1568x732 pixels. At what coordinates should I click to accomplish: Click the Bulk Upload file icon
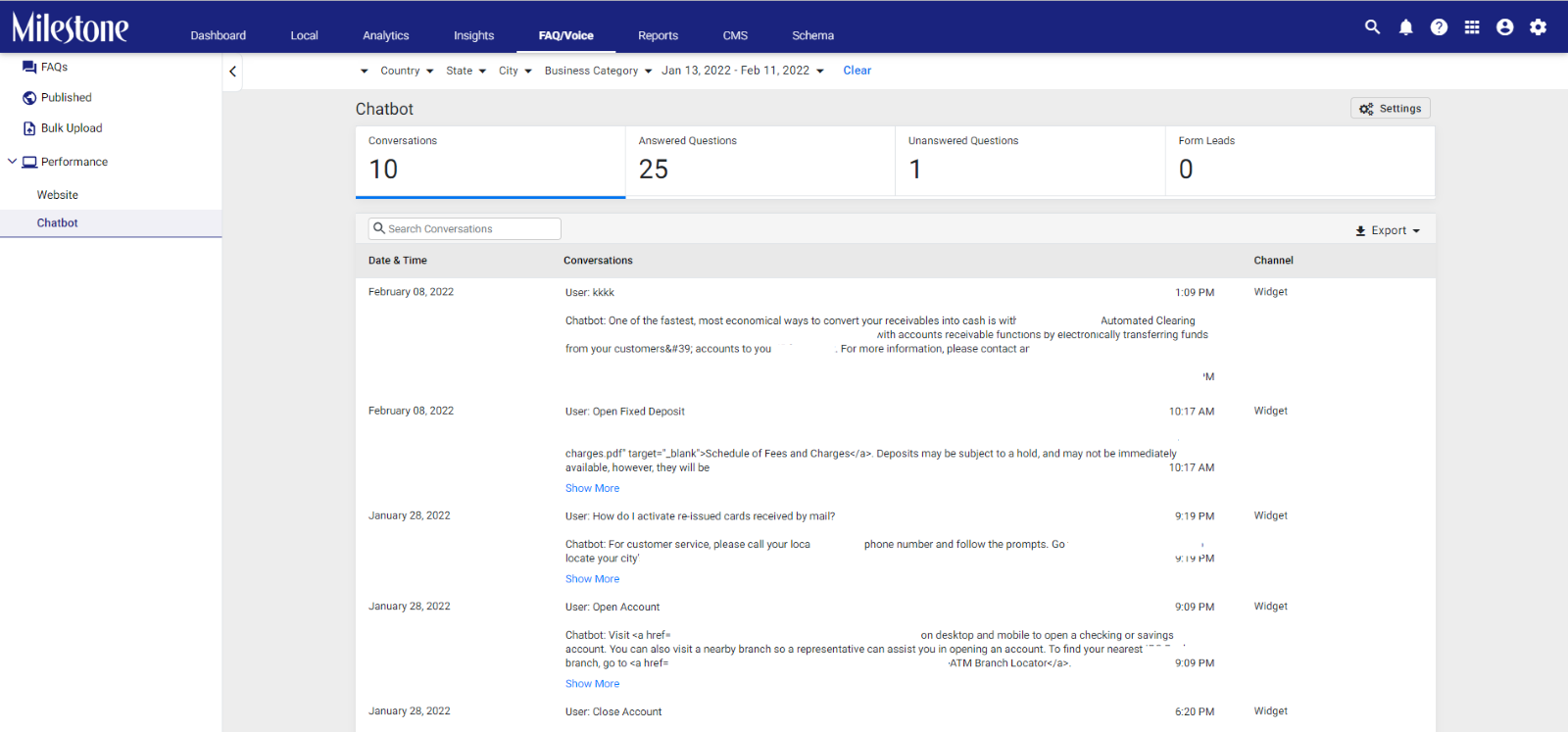[29, 128]
